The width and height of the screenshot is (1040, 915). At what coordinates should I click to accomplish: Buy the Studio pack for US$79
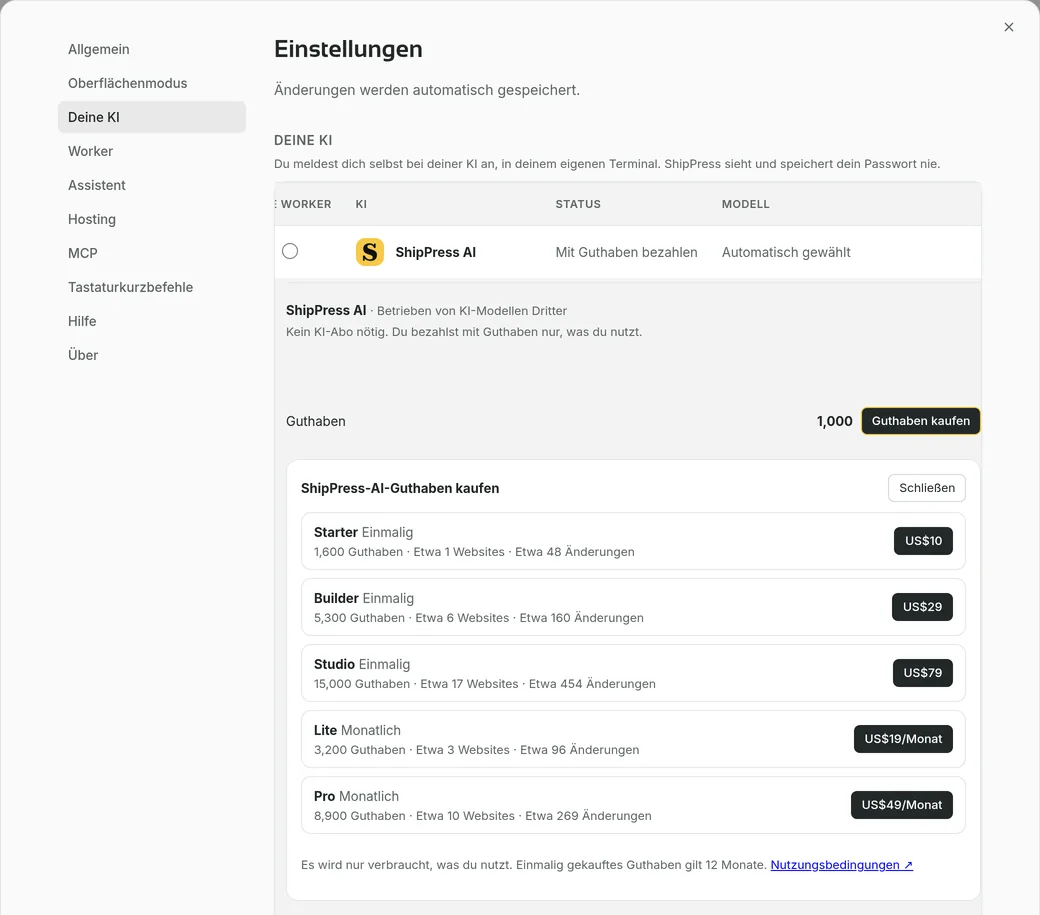(x=923, y=673)
